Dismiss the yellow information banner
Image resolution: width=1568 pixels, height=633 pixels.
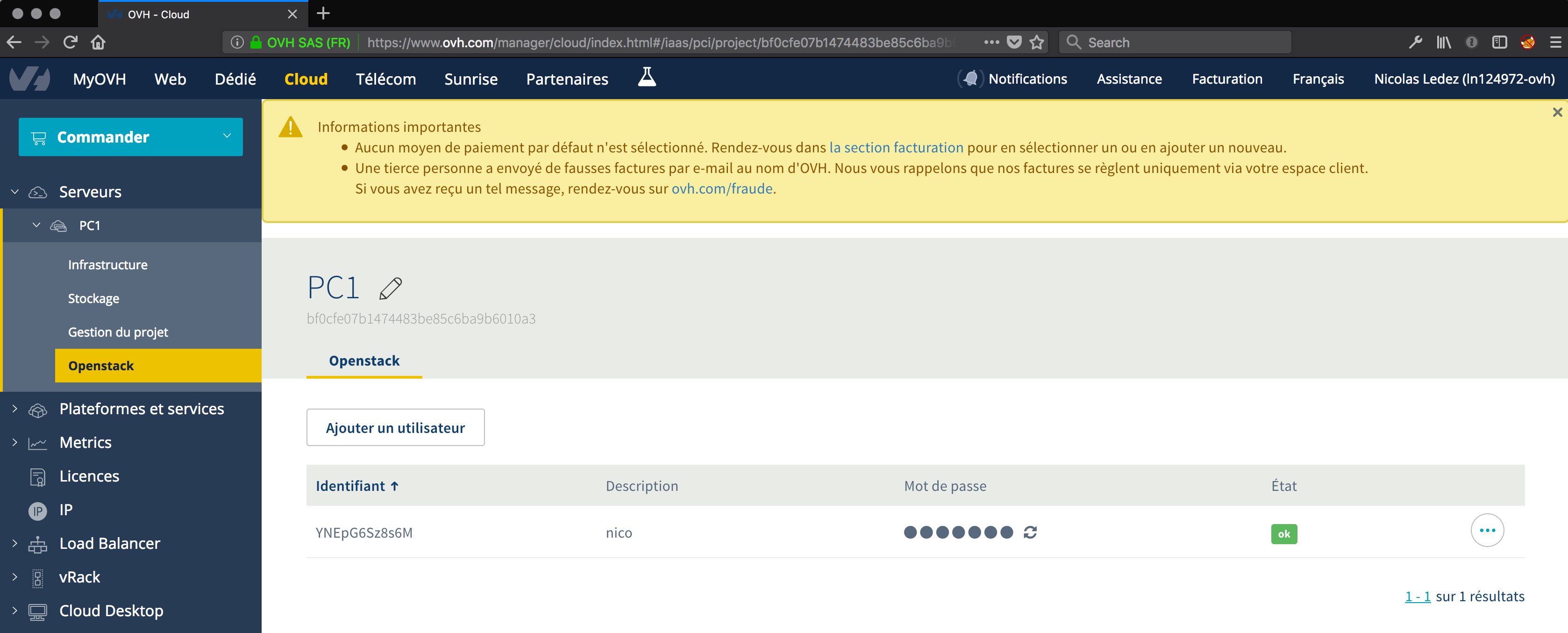[x=1557, y=112]
